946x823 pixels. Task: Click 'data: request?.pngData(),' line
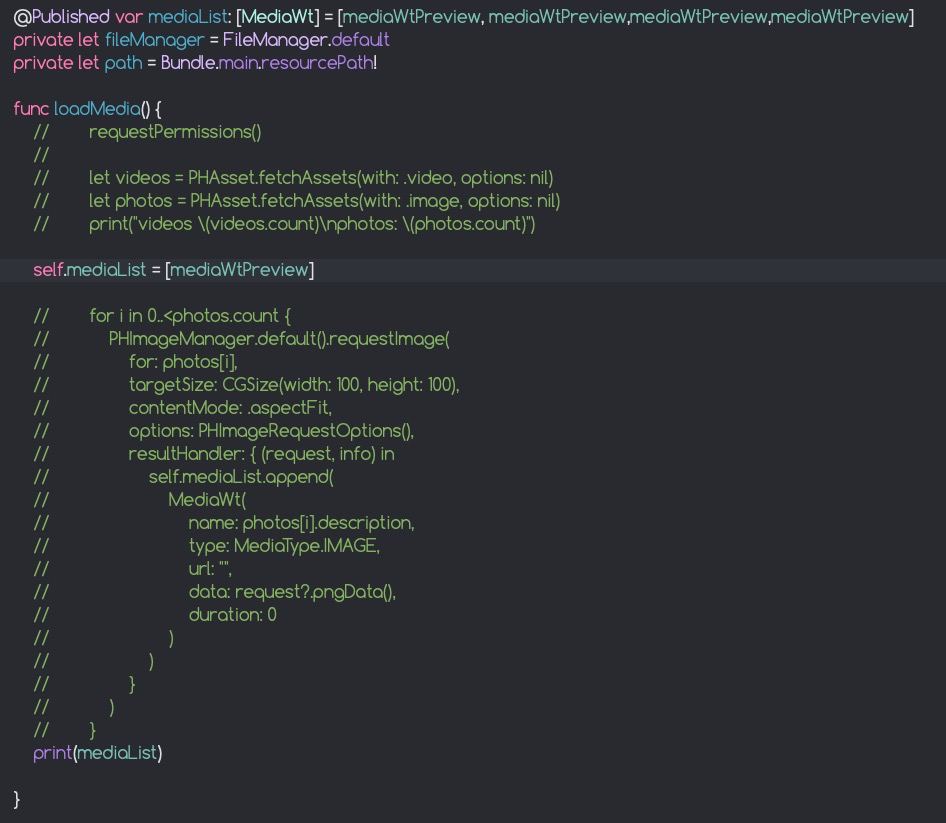click(292, 591)
